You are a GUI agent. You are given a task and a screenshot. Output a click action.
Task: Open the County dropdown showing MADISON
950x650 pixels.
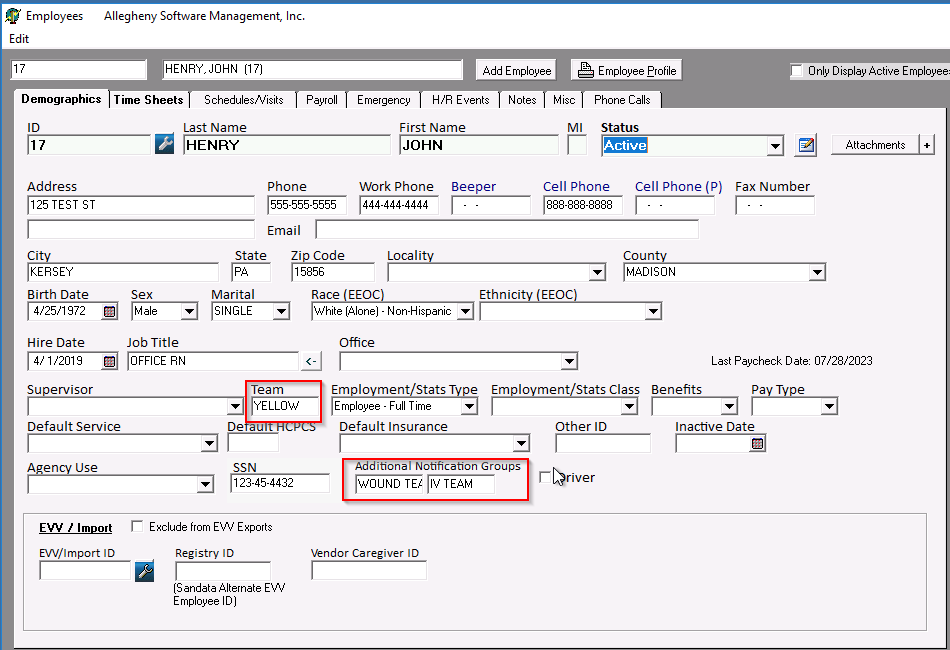tap(817, 273)
